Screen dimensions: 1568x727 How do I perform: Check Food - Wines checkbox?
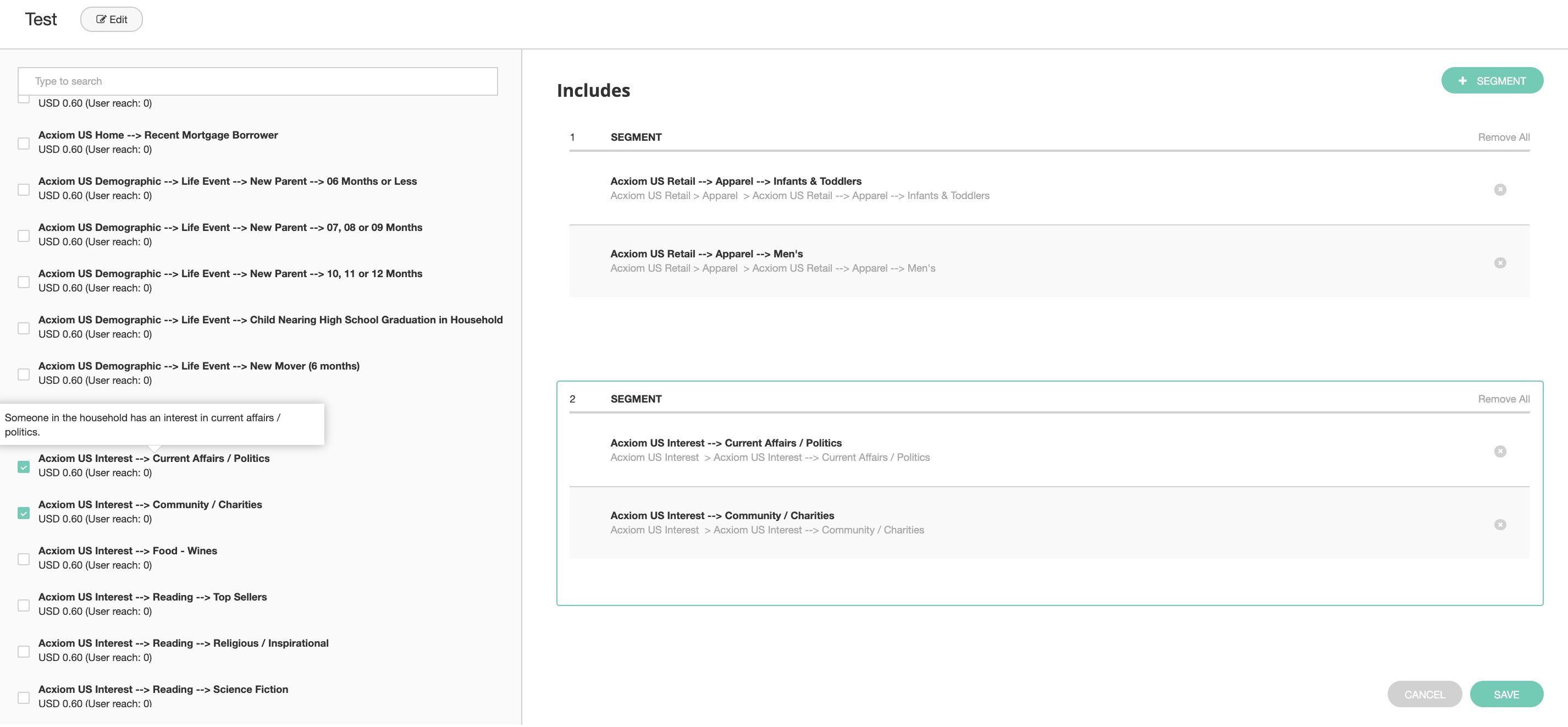point(24,559)
